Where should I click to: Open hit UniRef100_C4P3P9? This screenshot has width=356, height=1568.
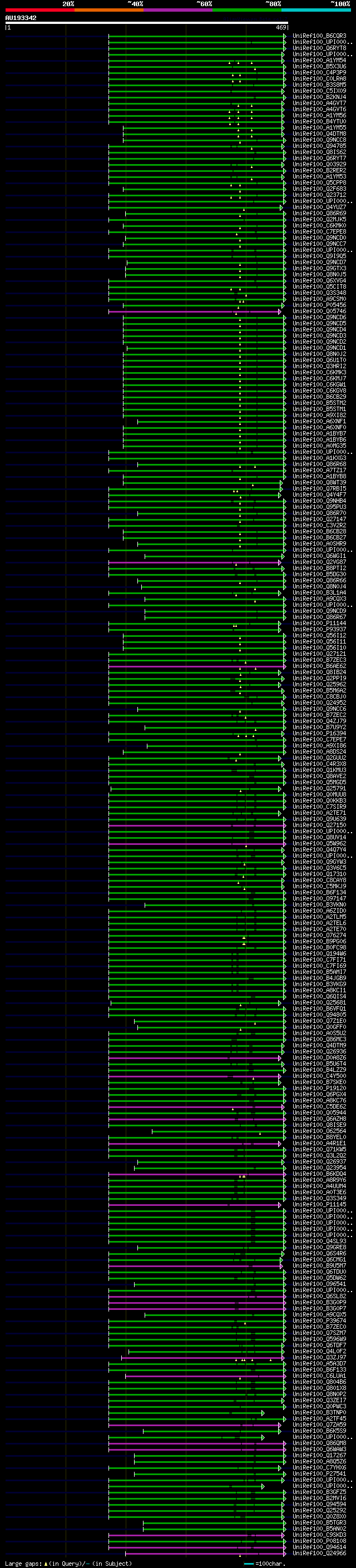click(319, 72)
